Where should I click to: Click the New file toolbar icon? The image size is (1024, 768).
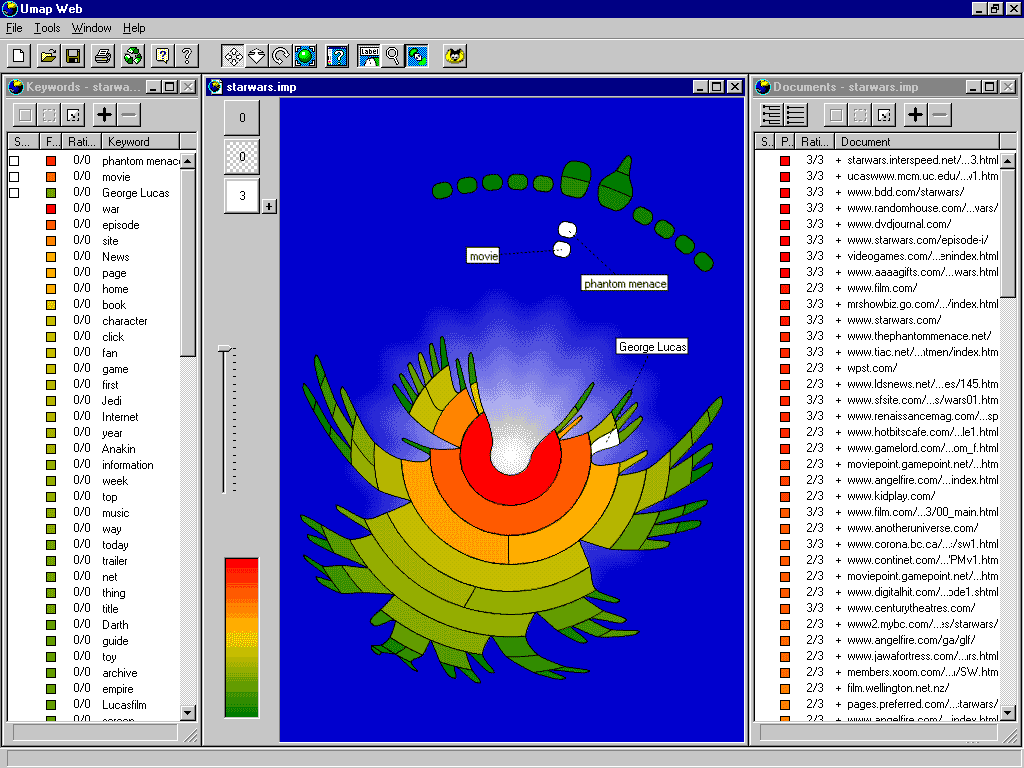(19, 56)
